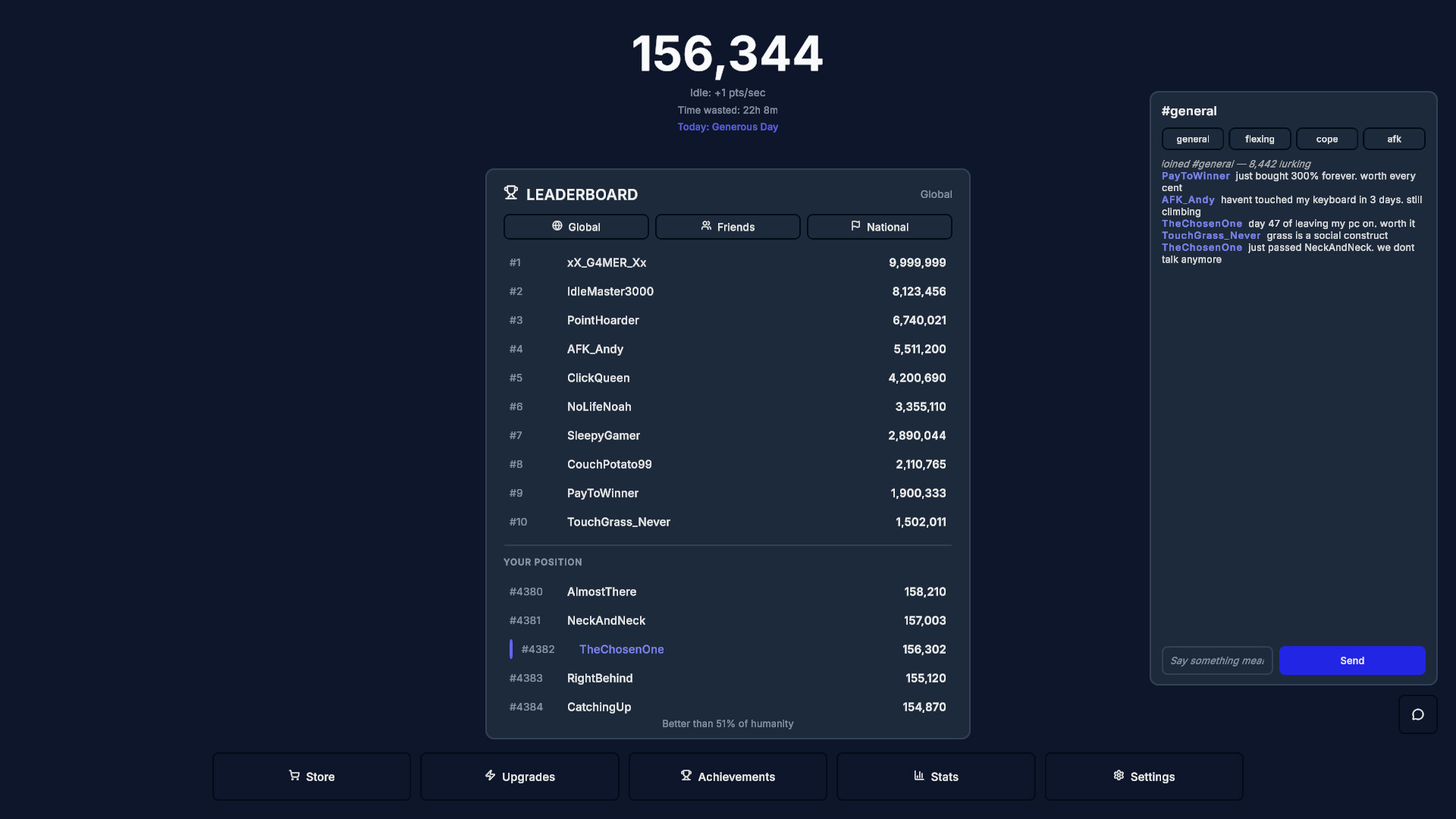Click the xX_G4MER_Xx leaderboard row

(x=728, y=262)
